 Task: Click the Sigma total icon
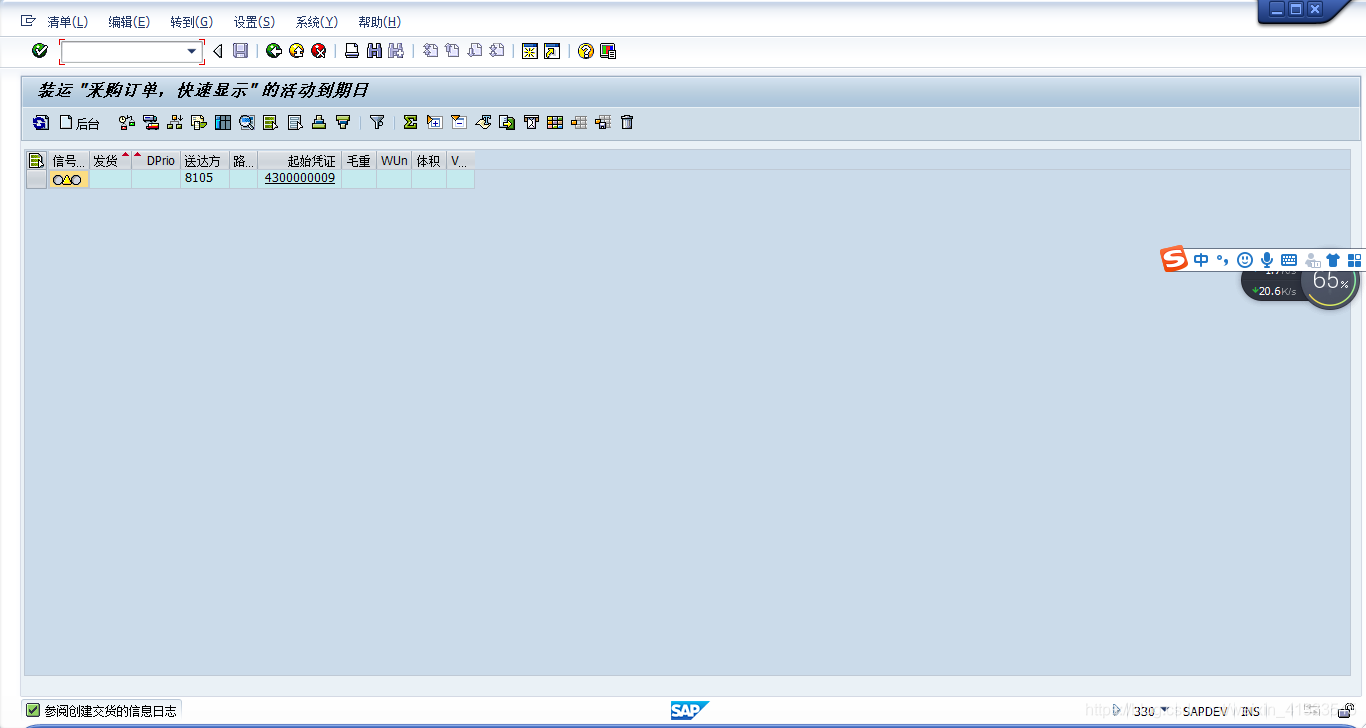pos(410,122)
